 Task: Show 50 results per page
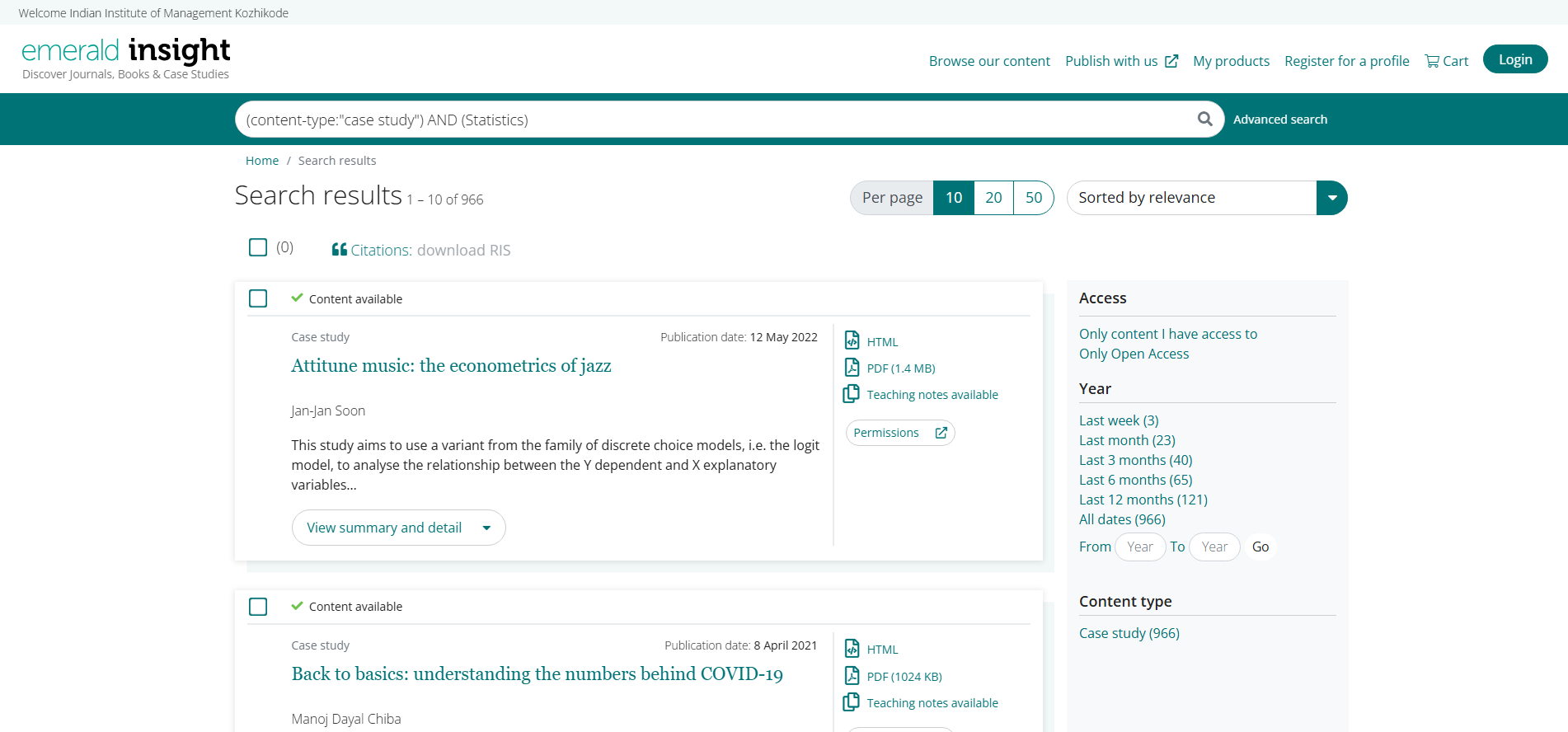point(1033,198)
